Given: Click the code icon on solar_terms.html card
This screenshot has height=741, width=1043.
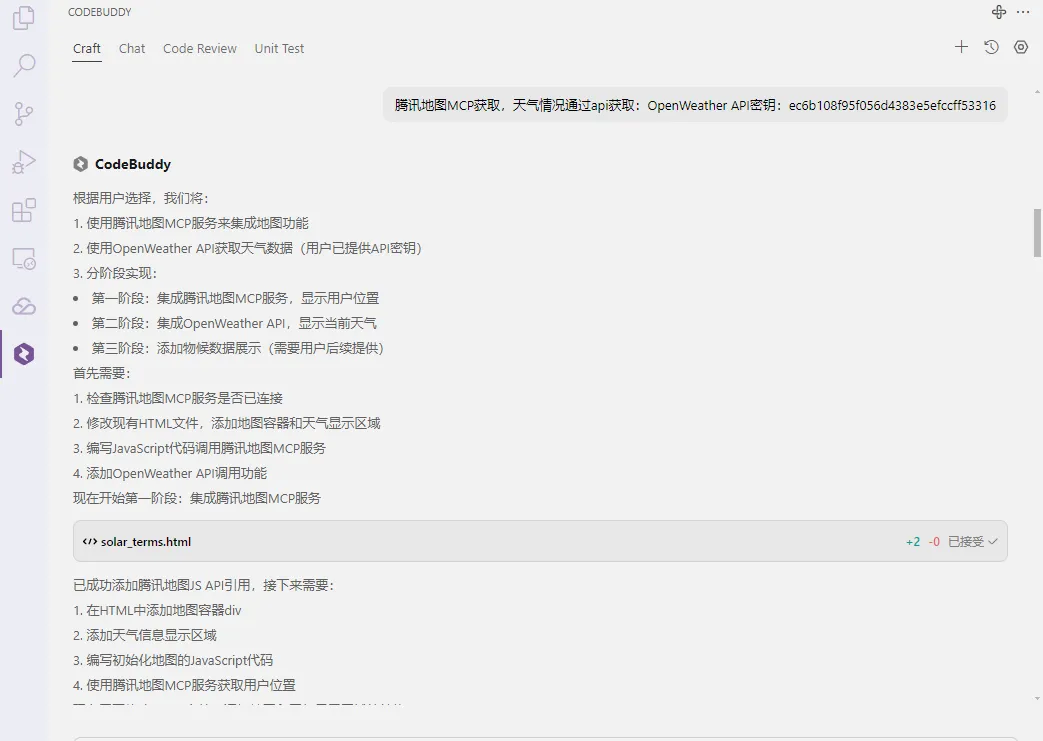Looking at the screenshot, I should pos(90,541).
